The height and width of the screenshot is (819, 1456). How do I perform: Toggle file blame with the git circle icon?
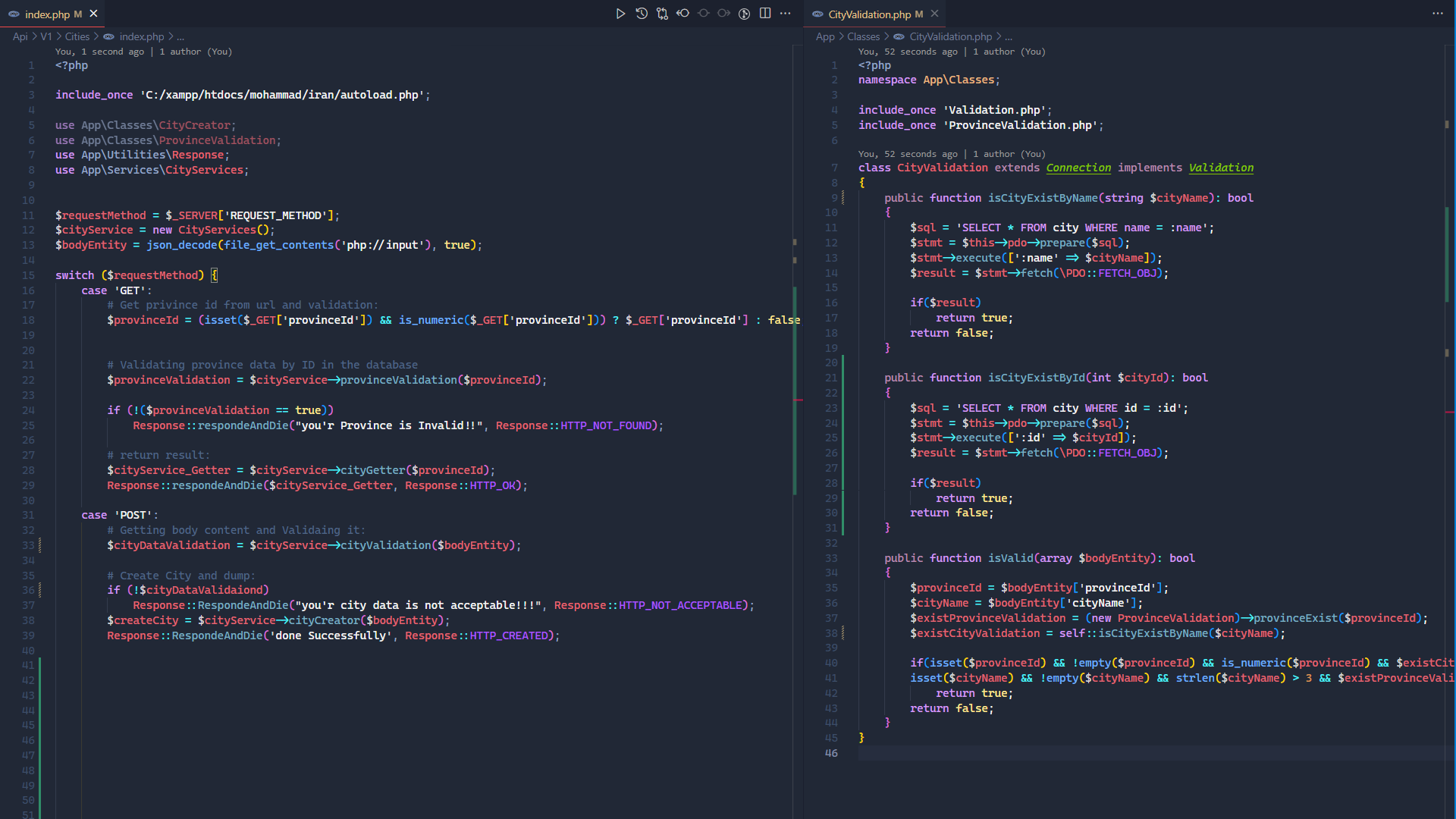point(745,14)
